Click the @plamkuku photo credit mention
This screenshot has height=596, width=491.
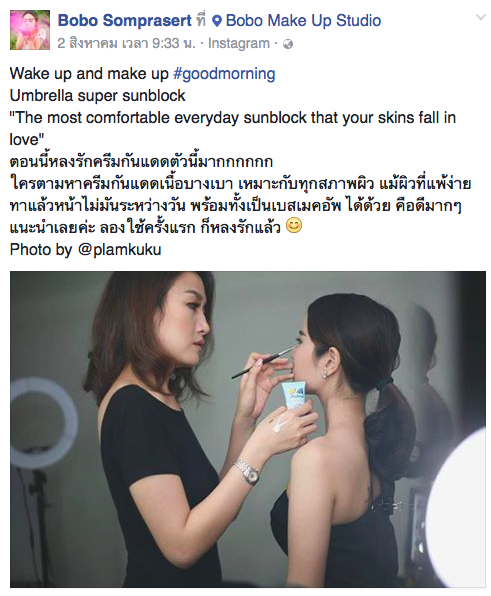[x=120, y=250]
